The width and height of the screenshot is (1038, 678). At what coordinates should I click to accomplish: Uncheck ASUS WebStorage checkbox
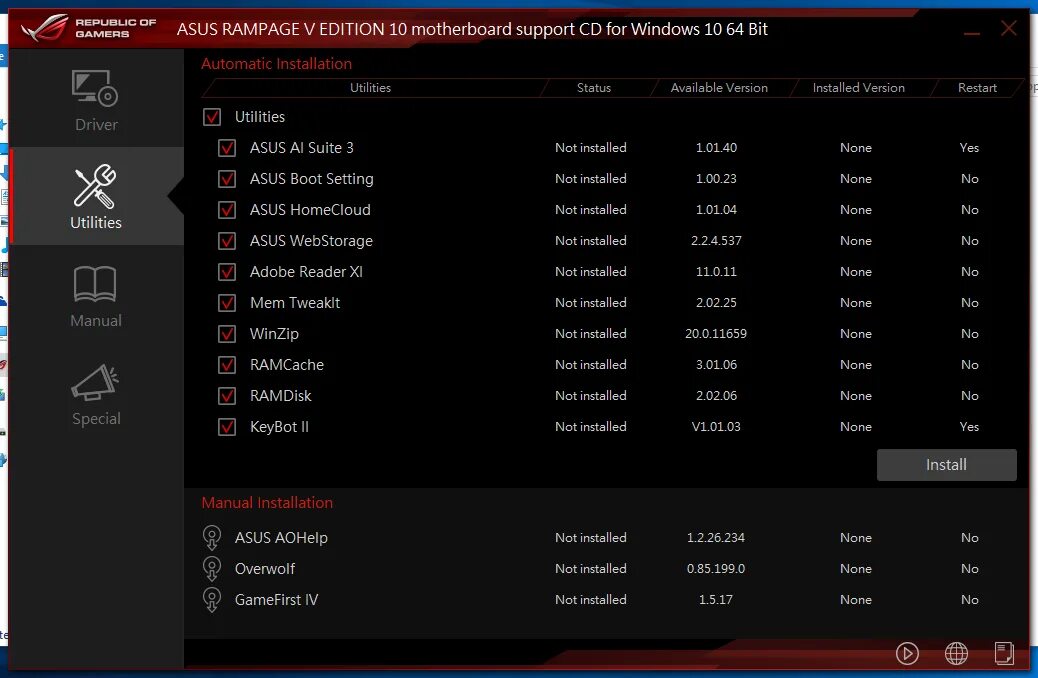(227, 241)
